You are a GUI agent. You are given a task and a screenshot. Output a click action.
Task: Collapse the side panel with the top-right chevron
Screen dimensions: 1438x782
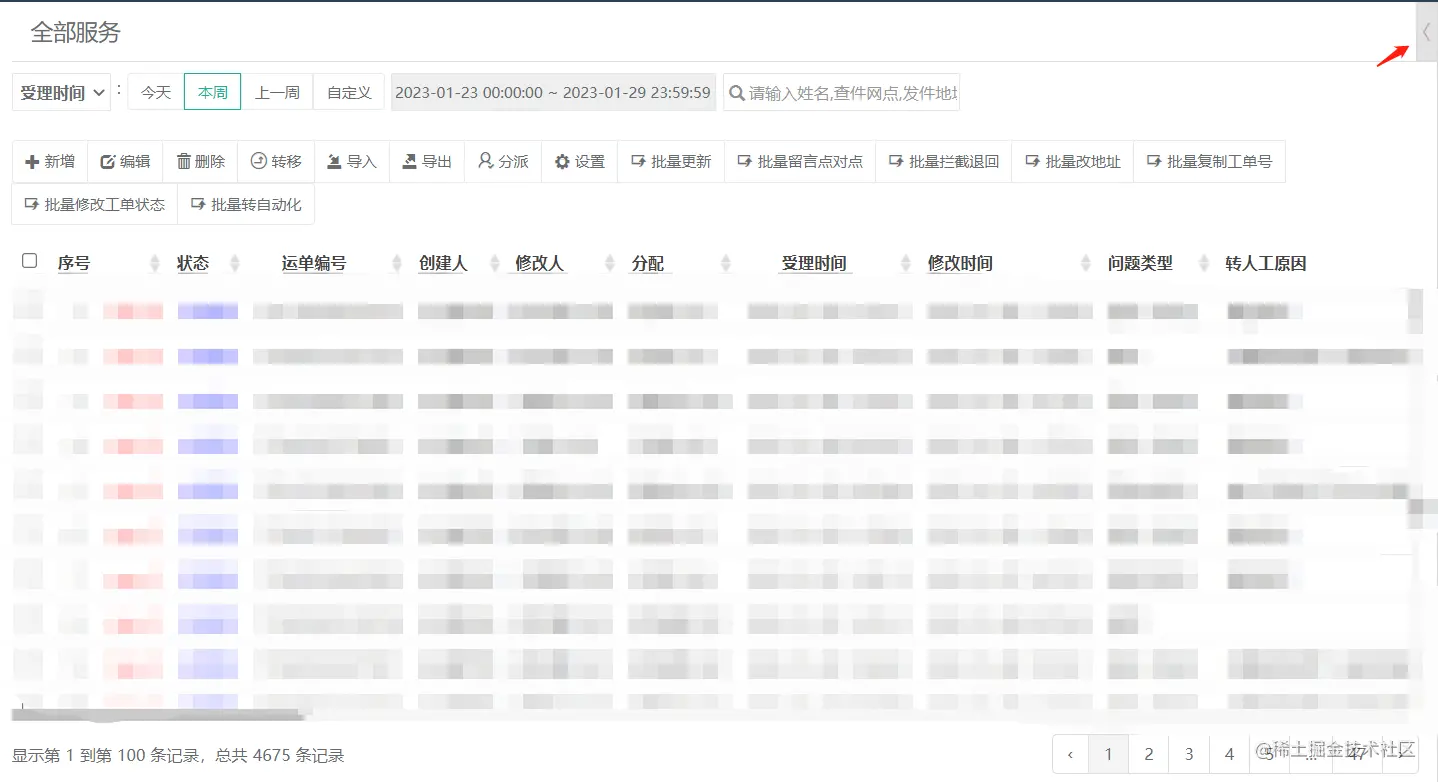1427,32
